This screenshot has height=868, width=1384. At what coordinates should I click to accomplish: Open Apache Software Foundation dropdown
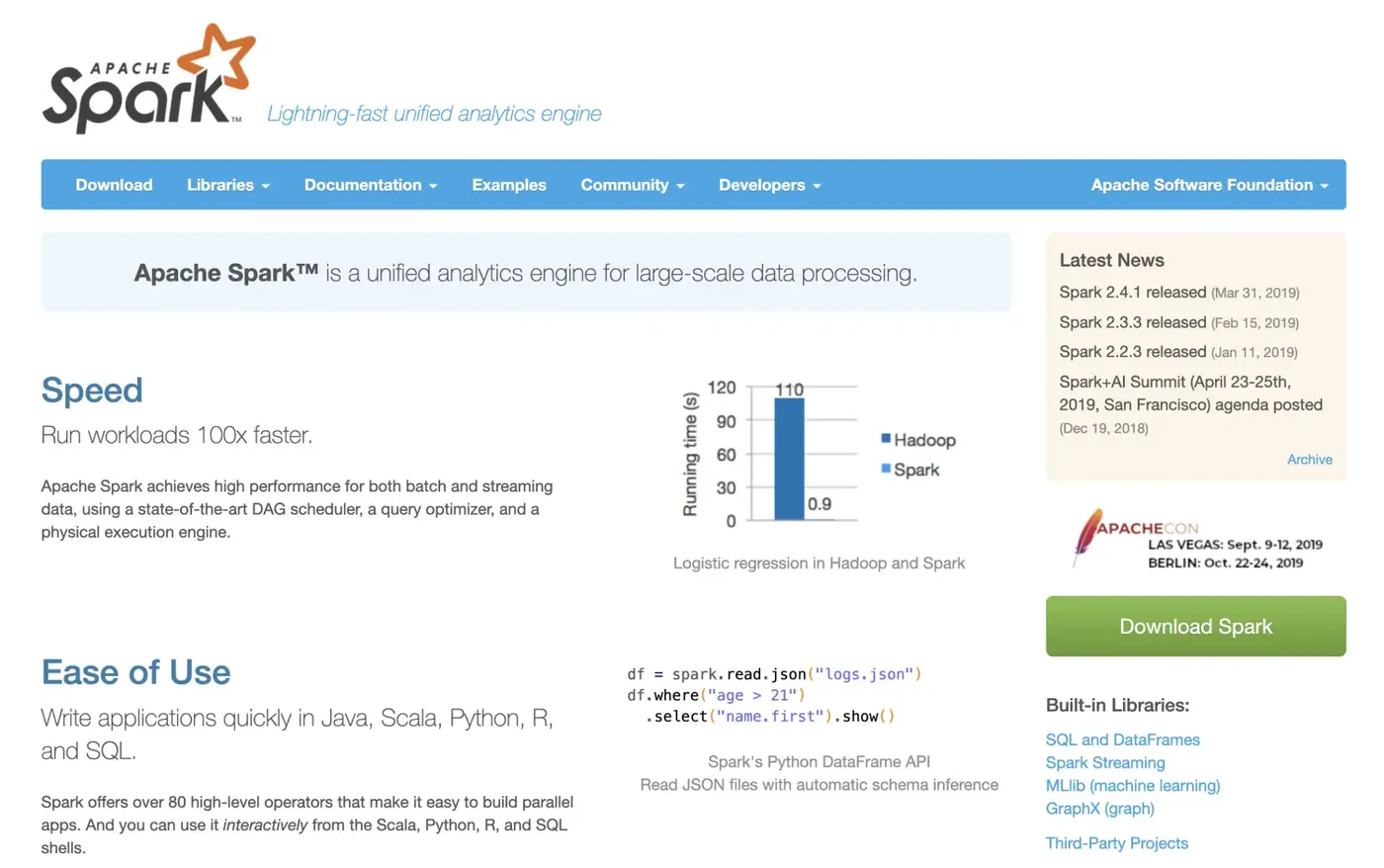coord(1209,185)
